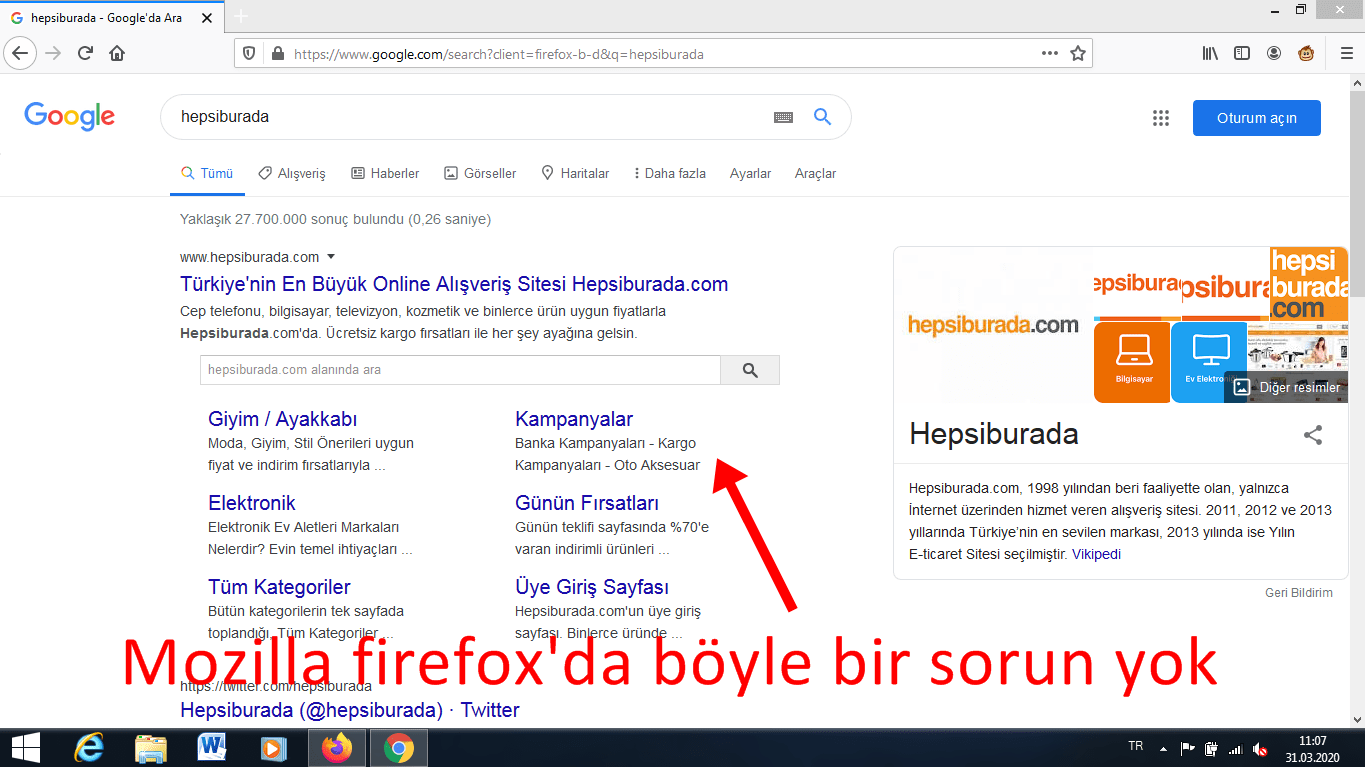Open File Explorer from taskbar
Viewport: 1365px width, 767px height.
151,747
